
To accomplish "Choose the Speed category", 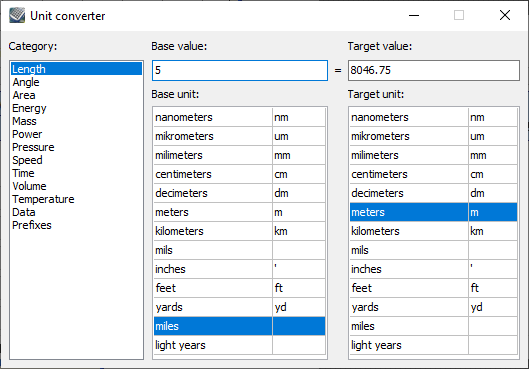I will click(x=76, y=160).
